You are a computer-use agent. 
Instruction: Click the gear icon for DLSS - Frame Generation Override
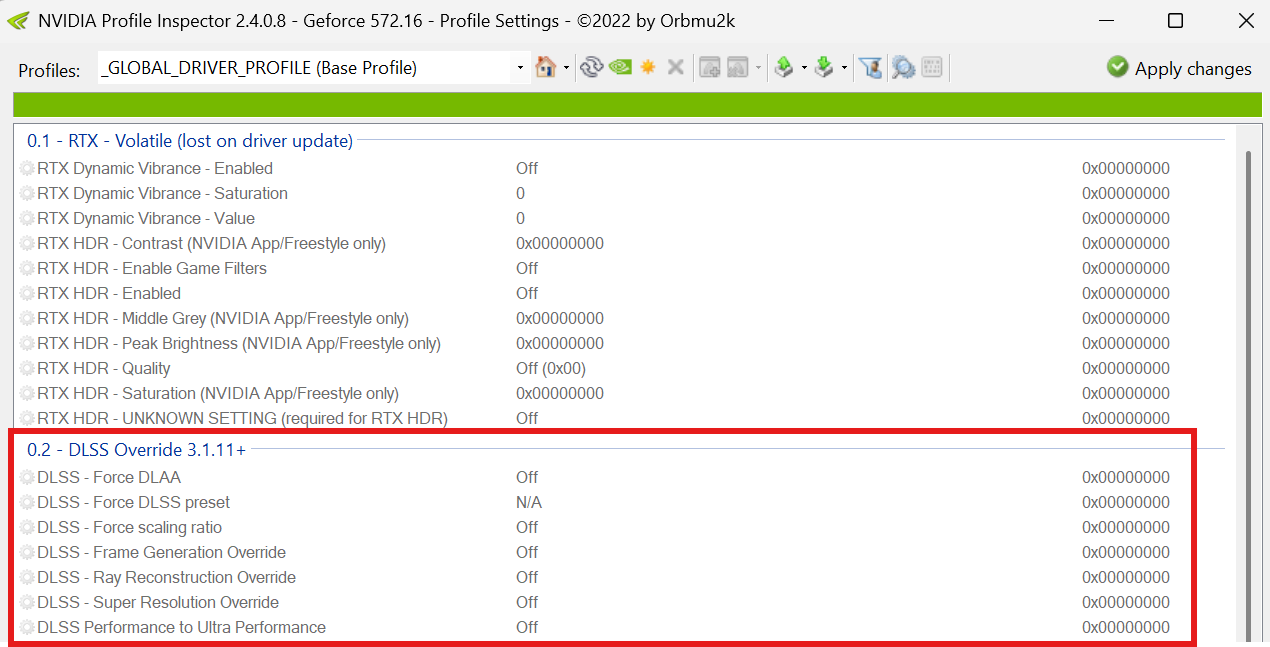pos(27,552)
